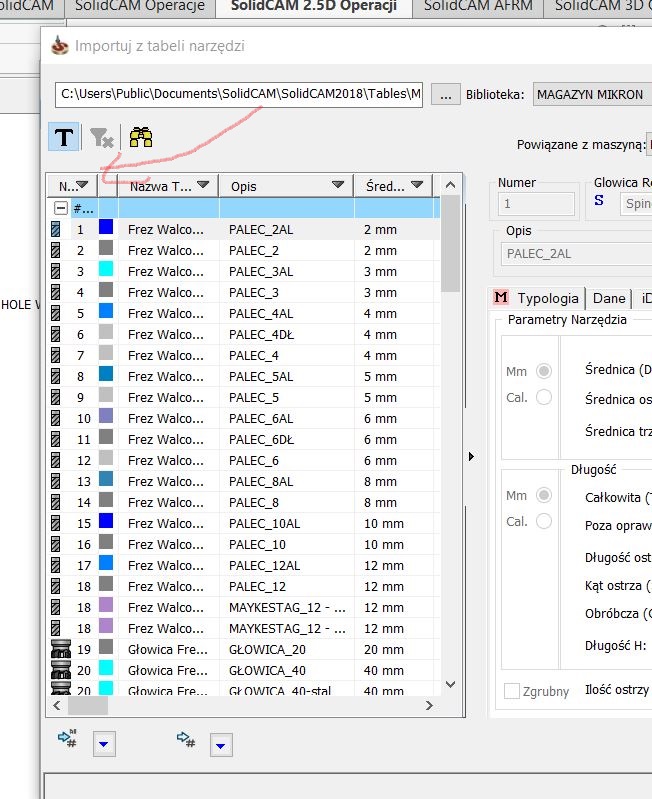Click the clear filter funnel icon
This screenshot has width=652, height=799.
tap(101, 138)
